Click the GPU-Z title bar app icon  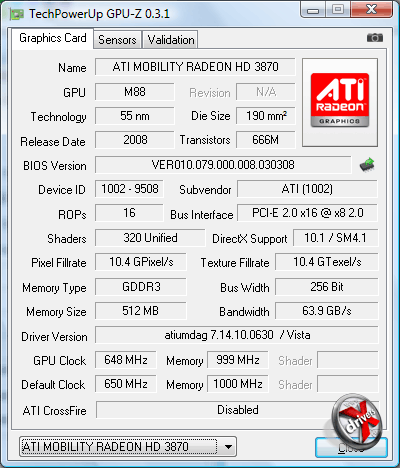pos(17,14)
